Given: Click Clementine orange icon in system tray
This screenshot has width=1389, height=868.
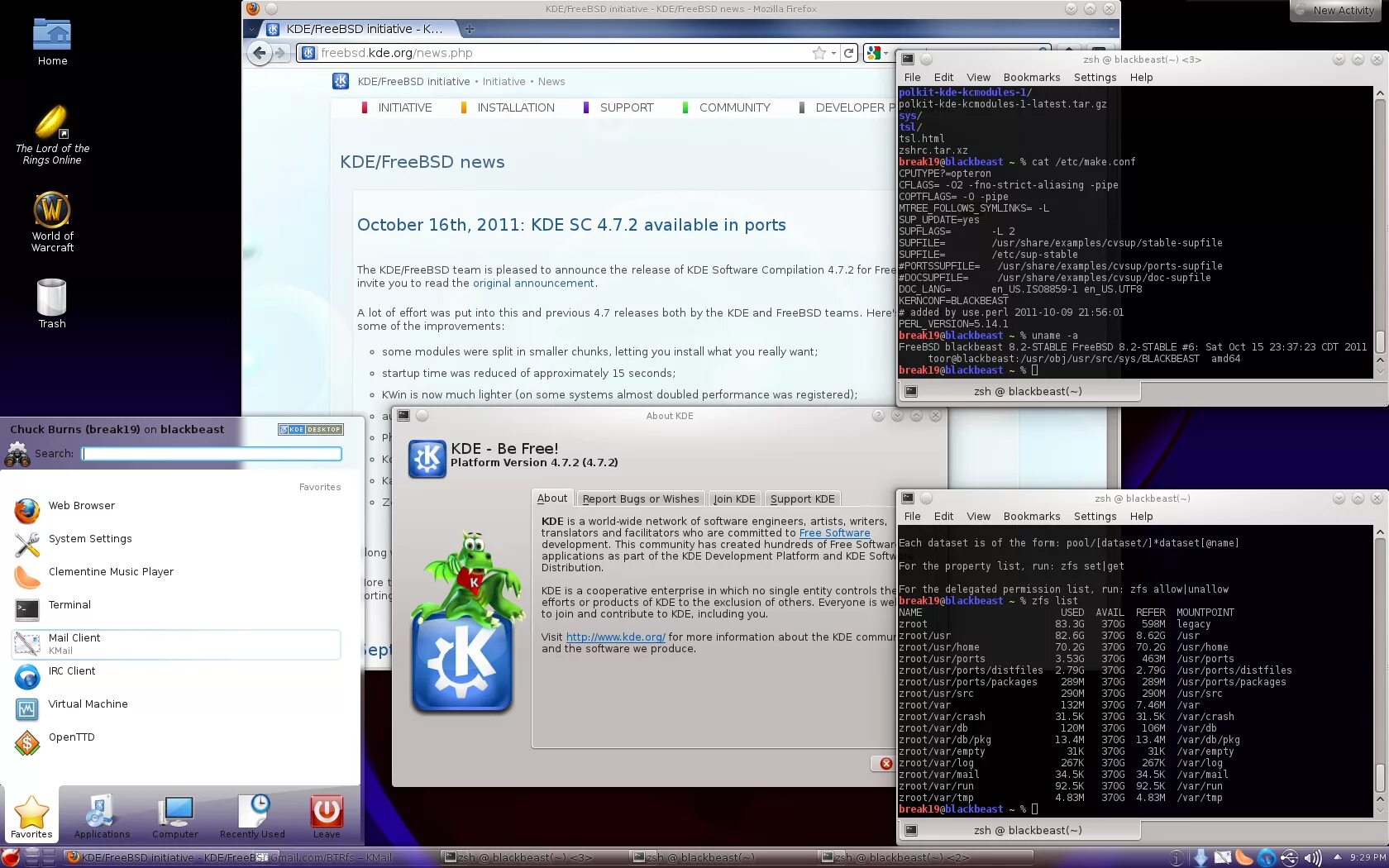Looking at the screenshot, I should 1244,858.
